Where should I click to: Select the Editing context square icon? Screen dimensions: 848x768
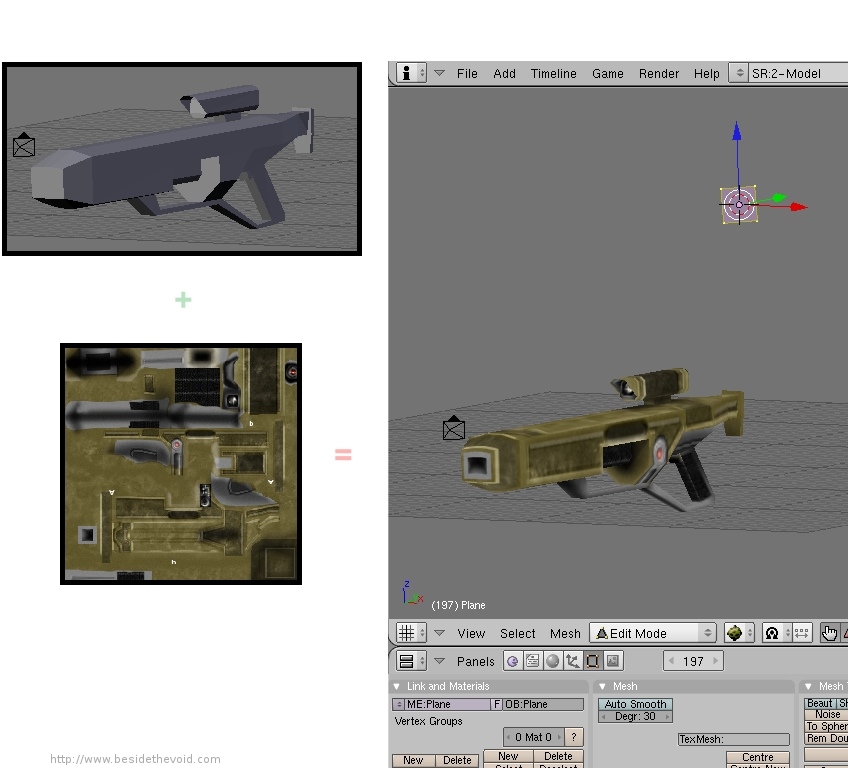pyautogui.click(x=593, y=661)
